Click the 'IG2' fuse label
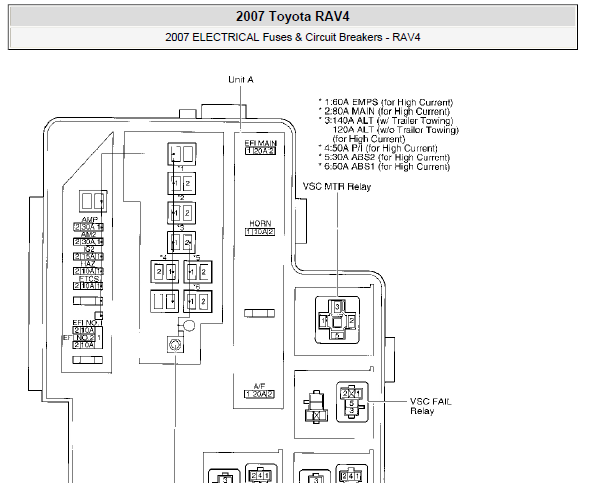 pyautogui.click(x=89, y=249)
